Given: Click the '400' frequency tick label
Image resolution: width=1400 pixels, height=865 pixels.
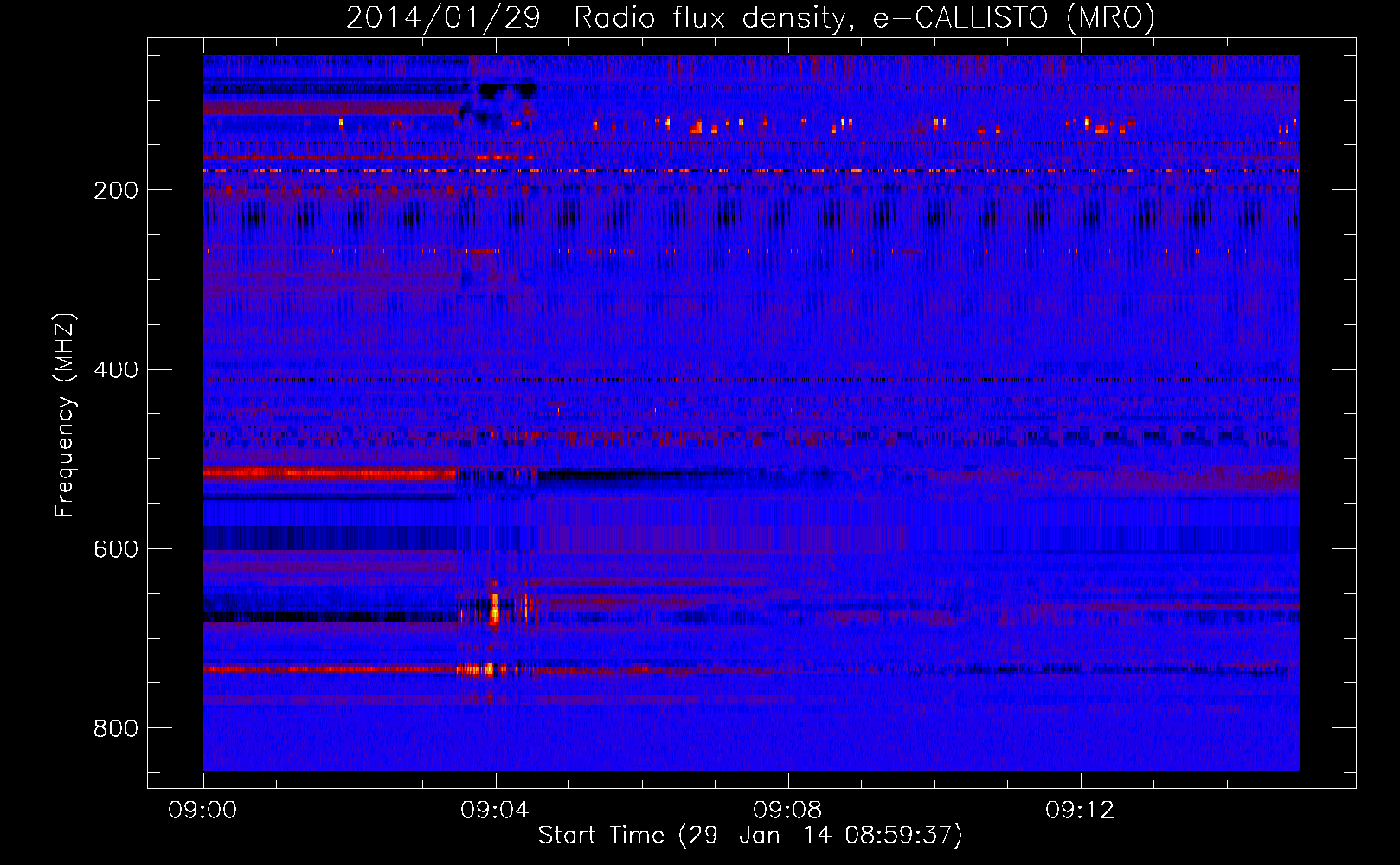Looking at the screenshot, I should [x=116, y=370].
